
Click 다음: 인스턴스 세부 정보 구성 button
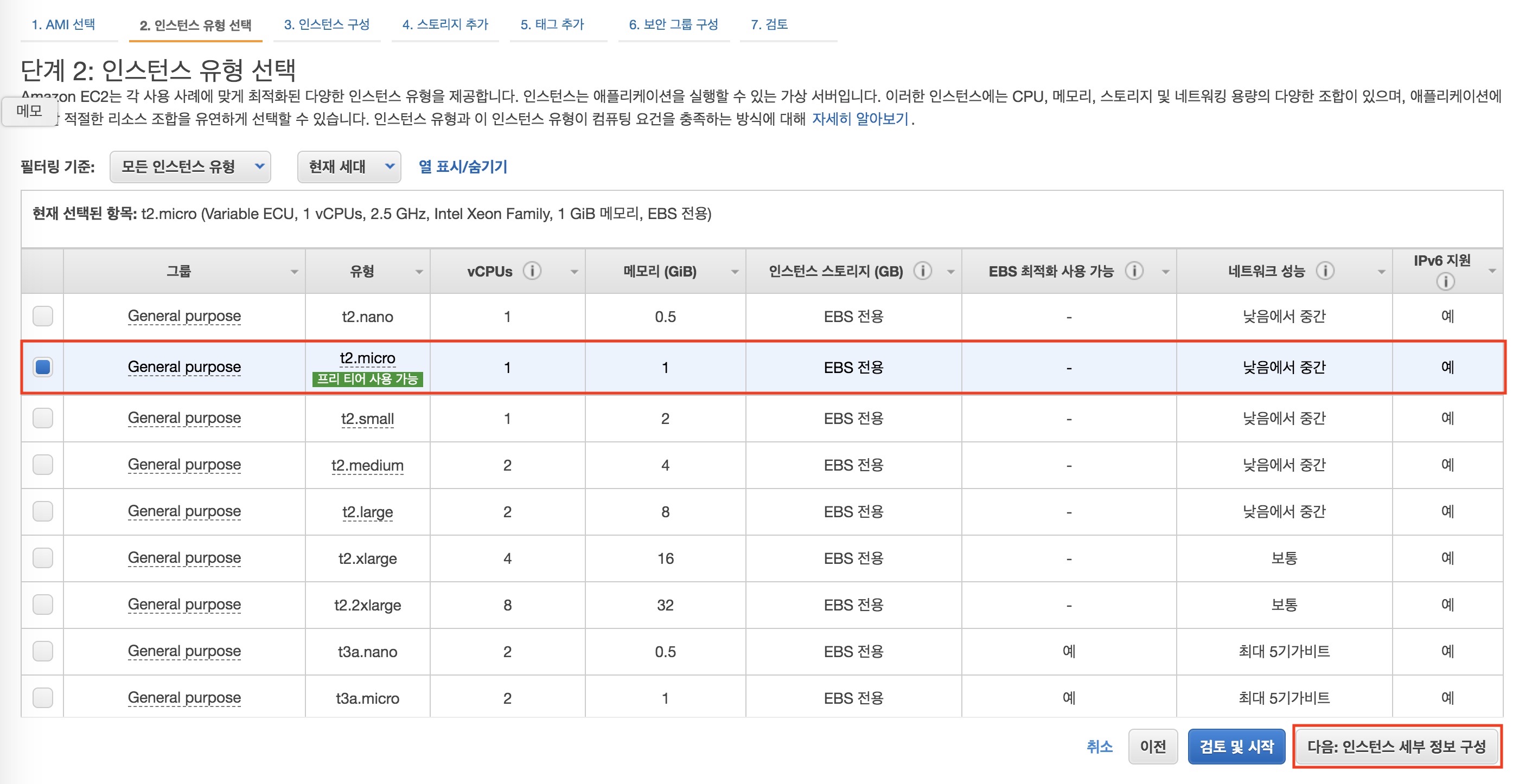coord(1396,746)
